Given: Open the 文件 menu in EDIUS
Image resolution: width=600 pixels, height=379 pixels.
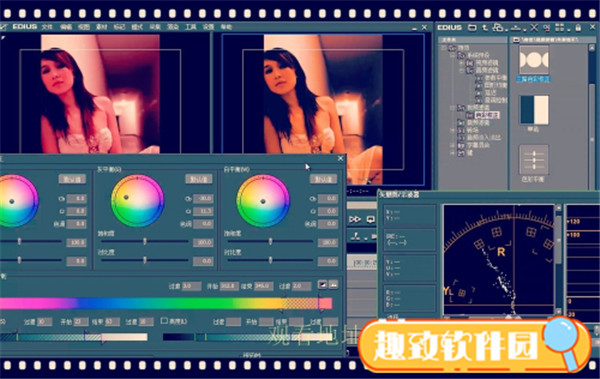Looking at the screenshot, I should [x=47, y=27].
